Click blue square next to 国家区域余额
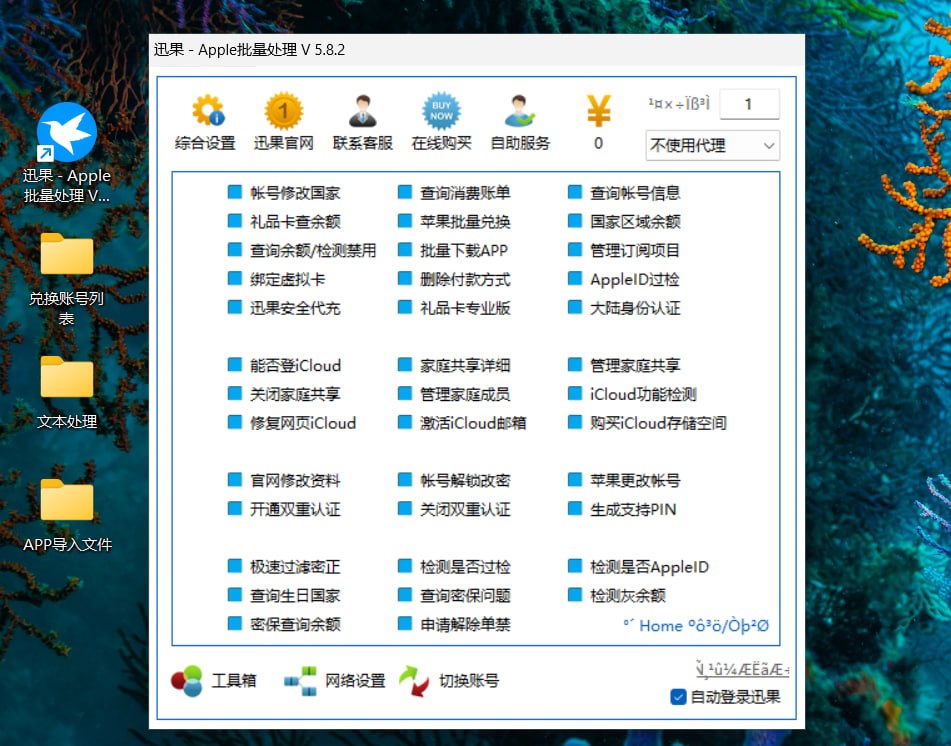Screen dimensions: 951x746 click(x=574, y=221)
